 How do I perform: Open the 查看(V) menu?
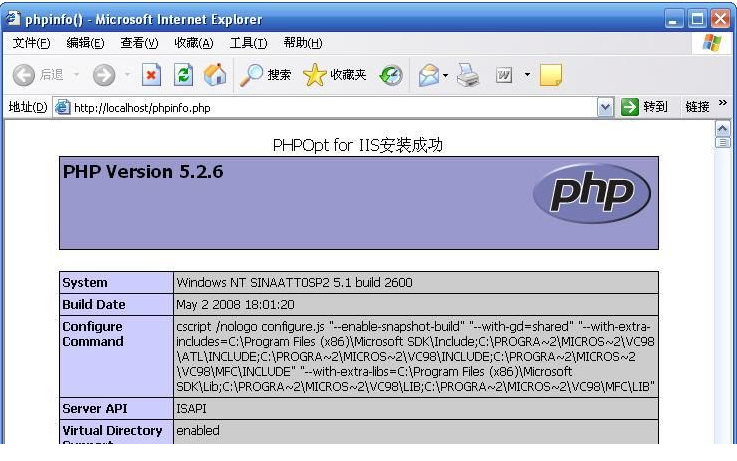pos(140,43)
